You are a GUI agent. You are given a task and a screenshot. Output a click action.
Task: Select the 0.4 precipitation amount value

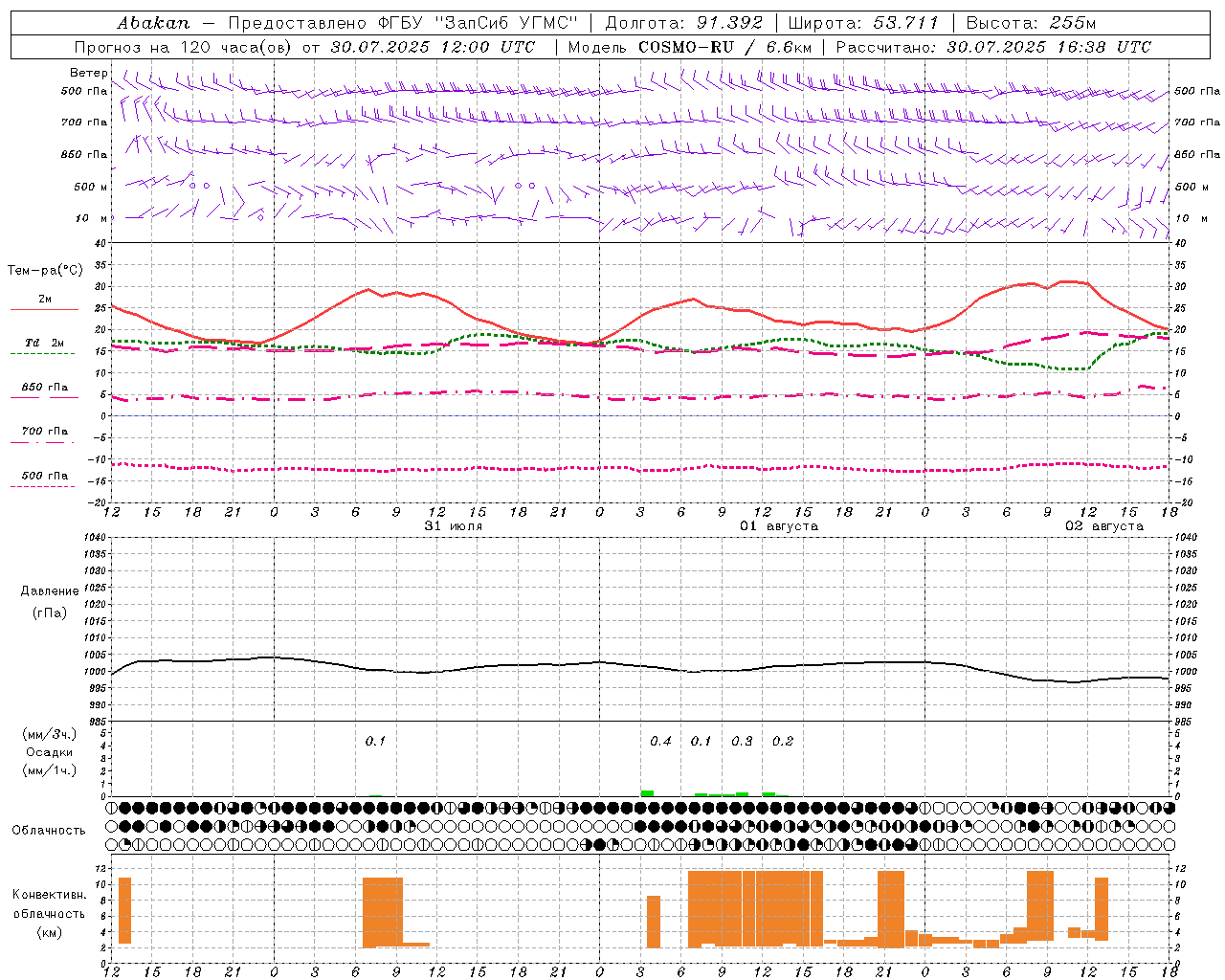point(660,742)
